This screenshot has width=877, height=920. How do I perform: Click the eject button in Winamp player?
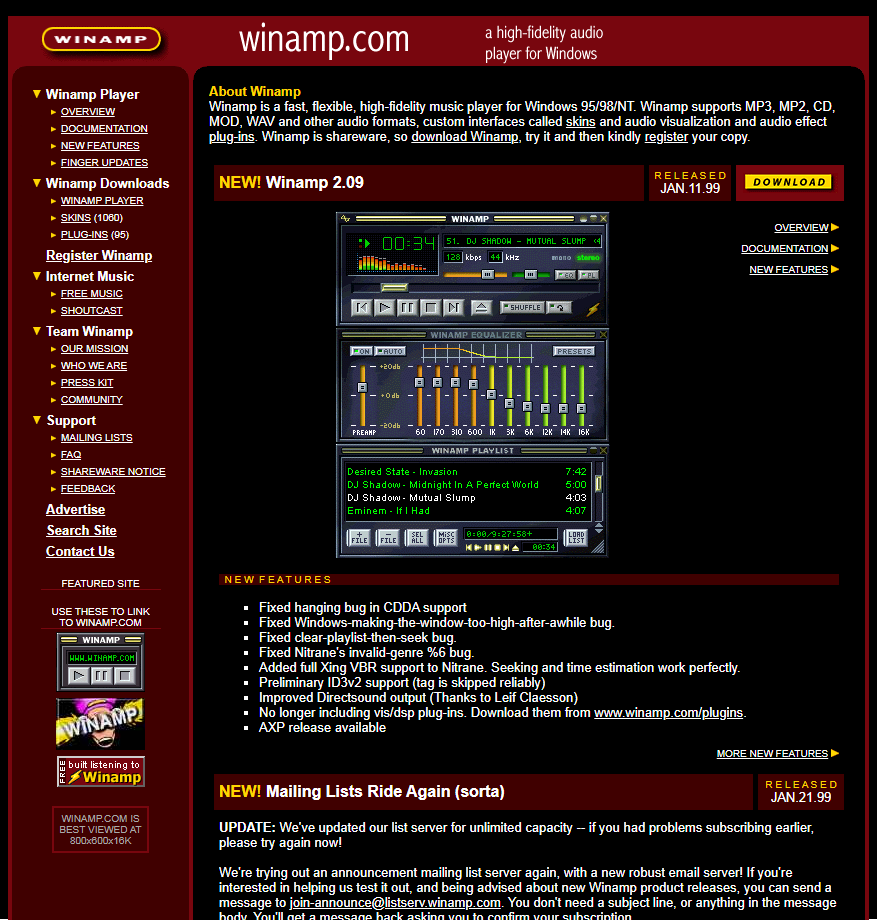(x=481, y=307)
